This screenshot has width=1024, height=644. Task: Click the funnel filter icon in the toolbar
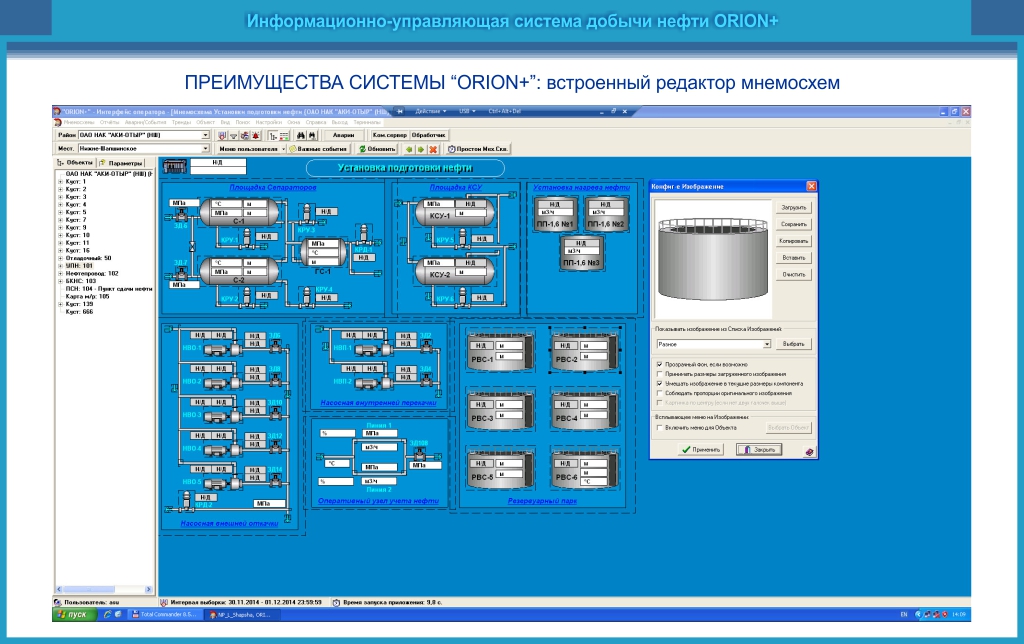point(233,135)
